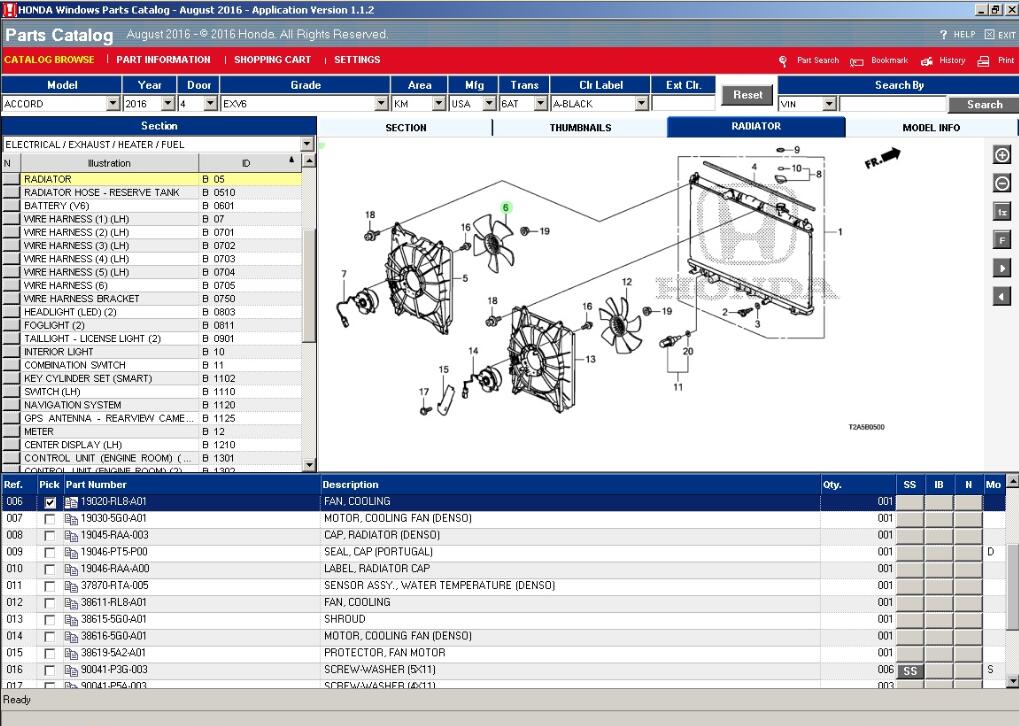Check pick box for ref 012 fan
This screenshot has height=726, width=1019.
[x=50, y=603]
